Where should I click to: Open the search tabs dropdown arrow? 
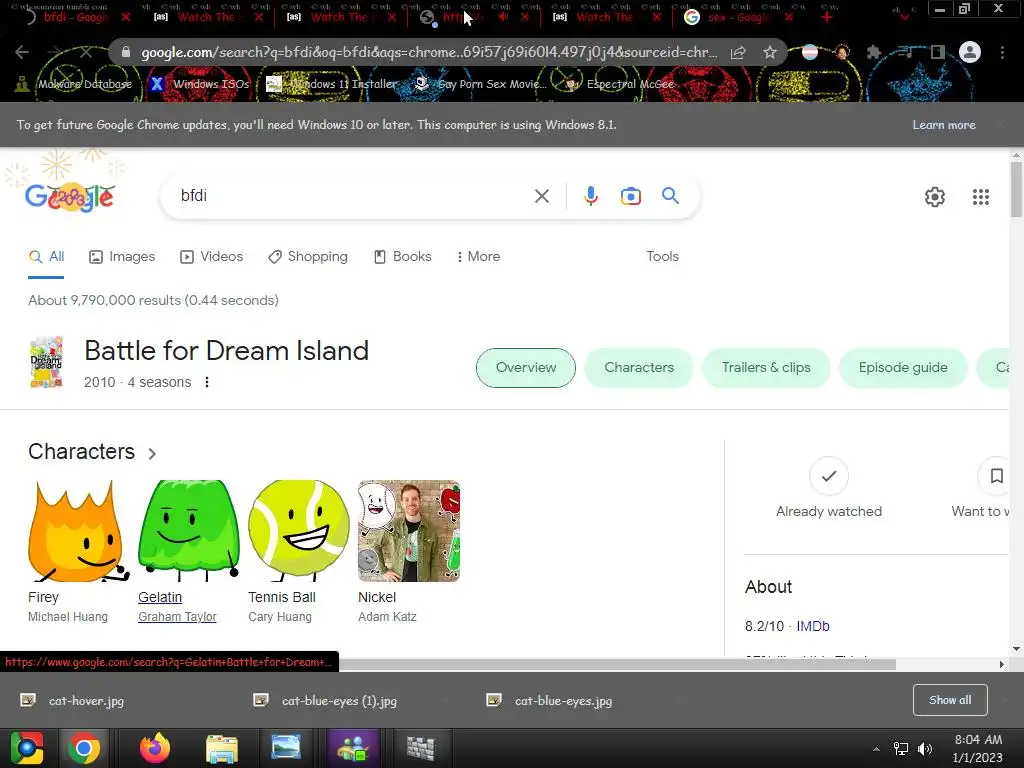pyautogui.click(x=904, y=17)
